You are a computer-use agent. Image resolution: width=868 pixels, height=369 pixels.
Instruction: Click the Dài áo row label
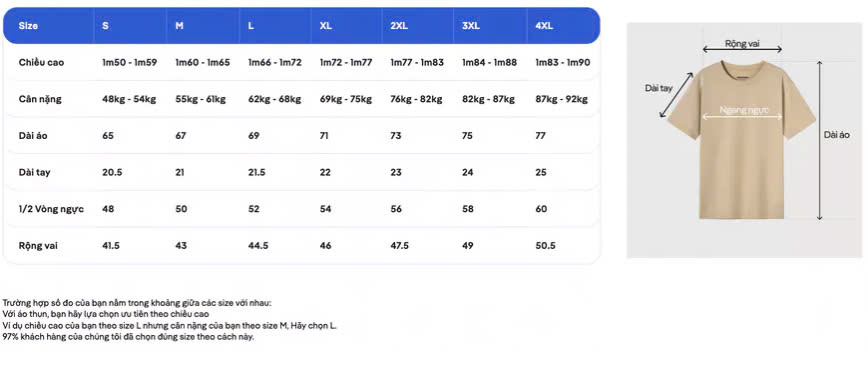point(33,136)
